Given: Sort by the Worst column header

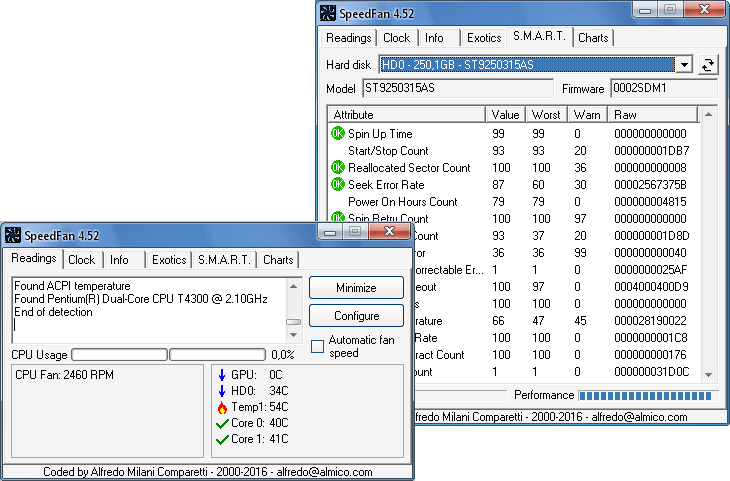Looking at the screenshot, I should 546,115.
